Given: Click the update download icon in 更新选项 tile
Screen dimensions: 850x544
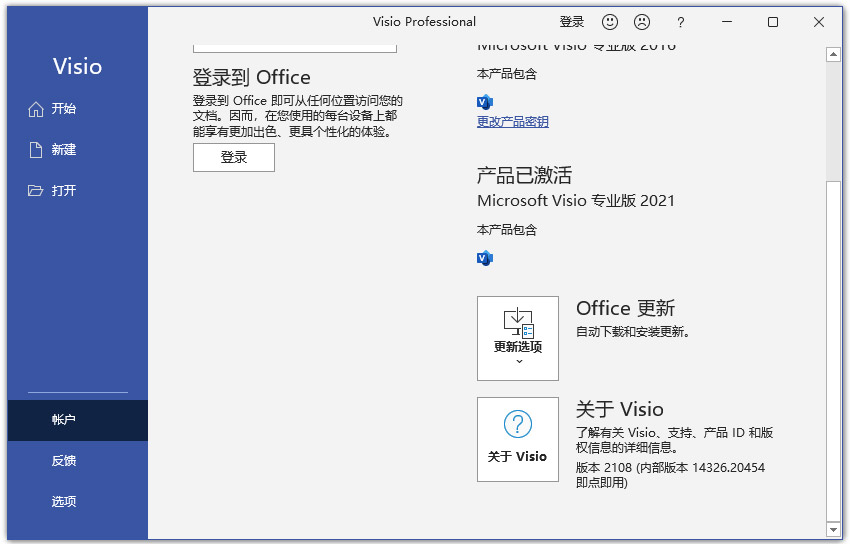Looking at the screenshot, I should point(519,323).
